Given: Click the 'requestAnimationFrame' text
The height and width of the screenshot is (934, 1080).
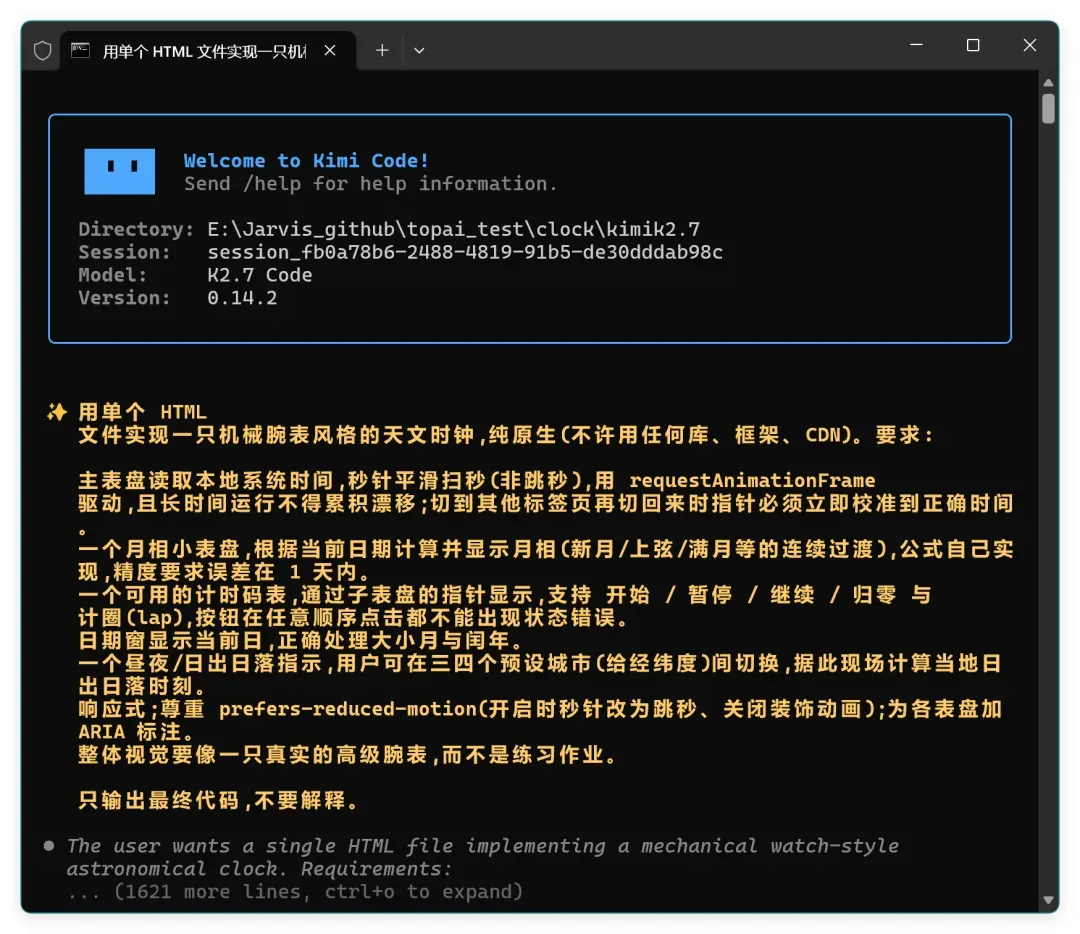Looking at the screenshot, I should tap(752, 480).
